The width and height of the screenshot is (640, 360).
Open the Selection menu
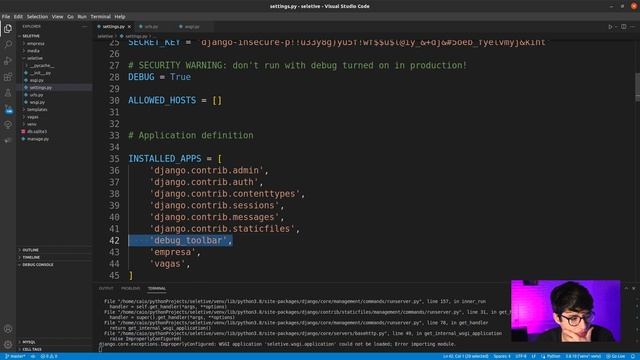tap(38, 17)
